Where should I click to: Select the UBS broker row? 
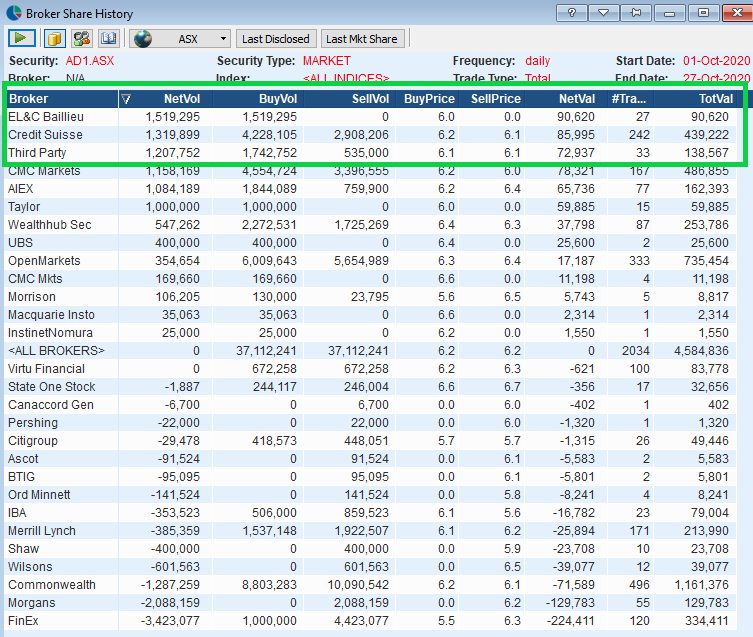(371, 243)
